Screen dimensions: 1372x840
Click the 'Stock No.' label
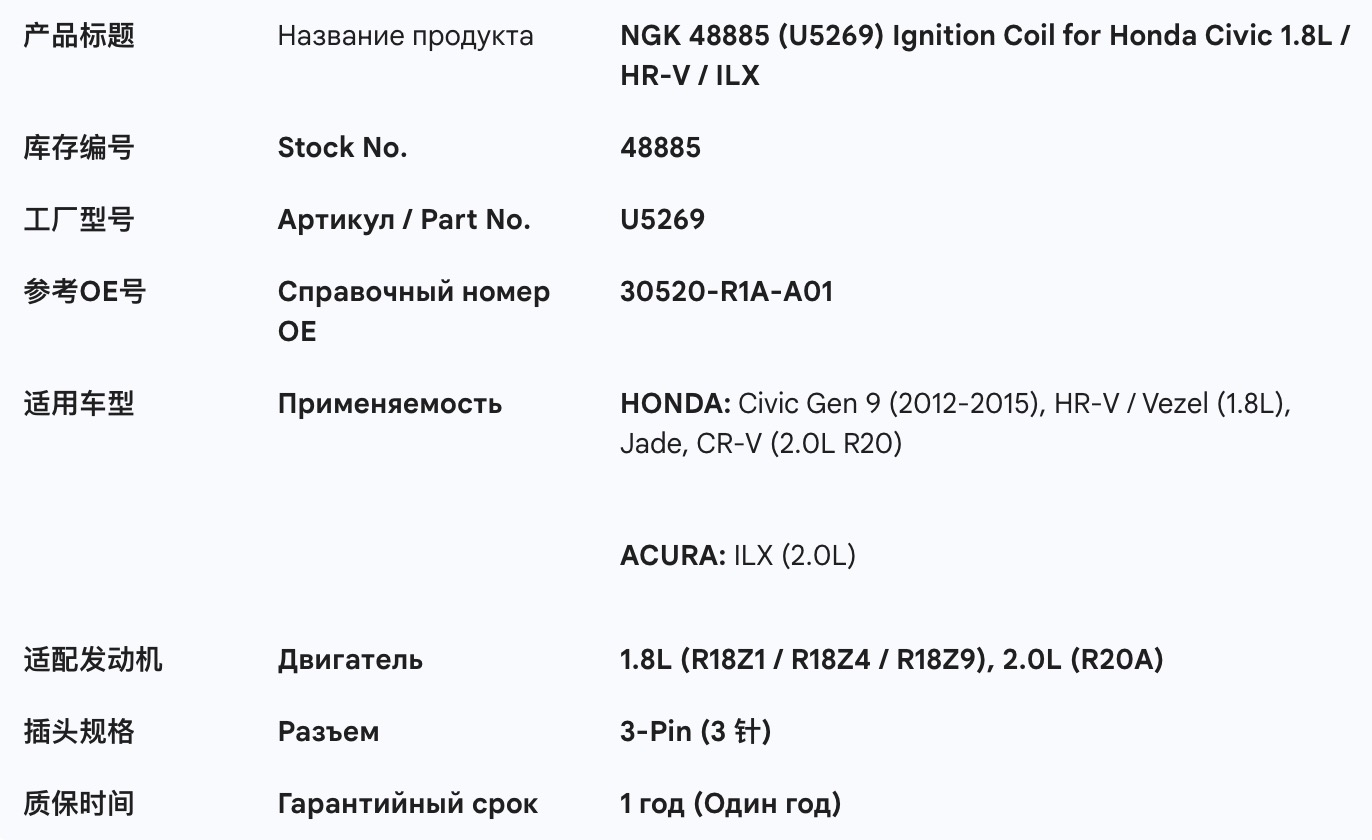pos(342,148)
